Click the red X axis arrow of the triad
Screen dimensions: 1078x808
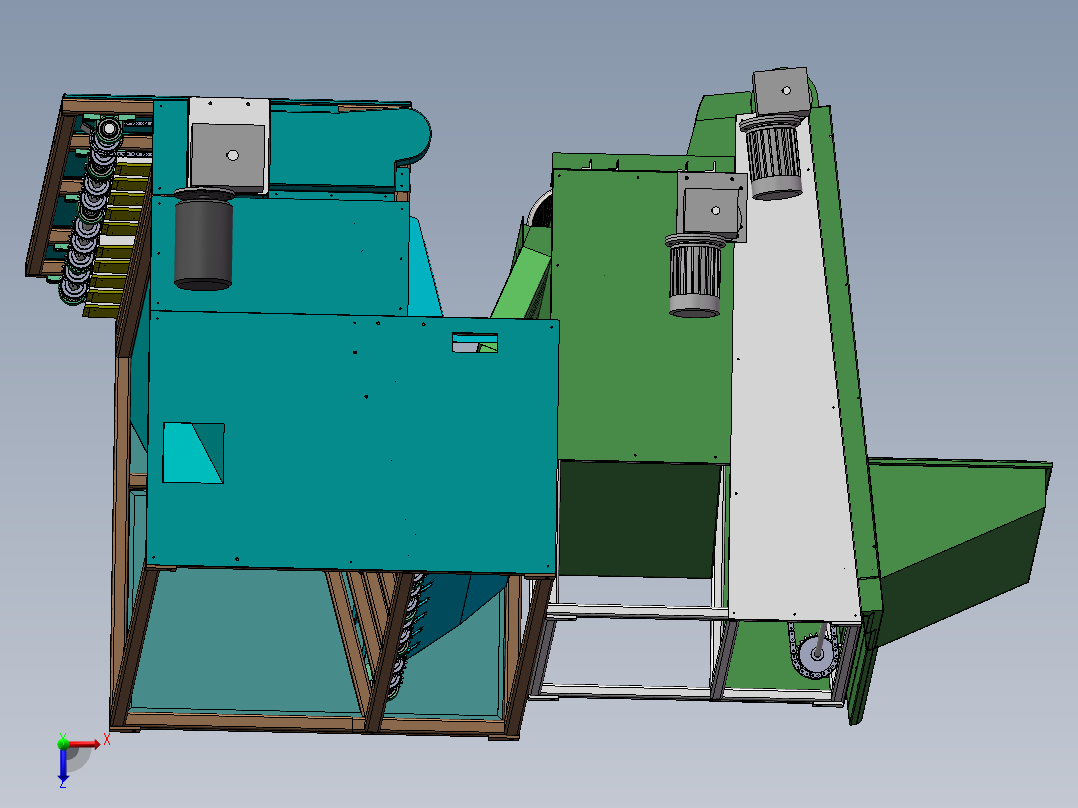[x=85, y=744]
